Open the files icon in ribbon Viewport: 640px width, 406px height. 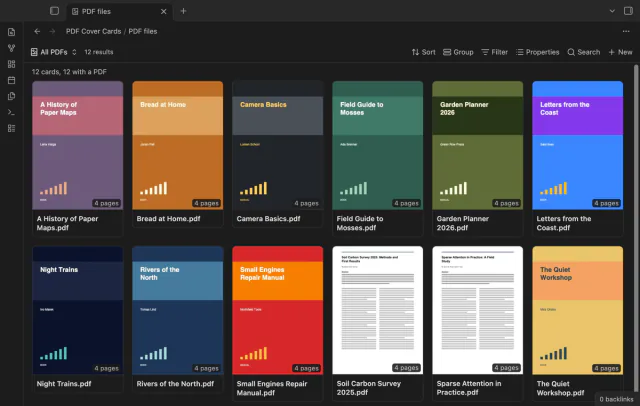click(11, 32)
